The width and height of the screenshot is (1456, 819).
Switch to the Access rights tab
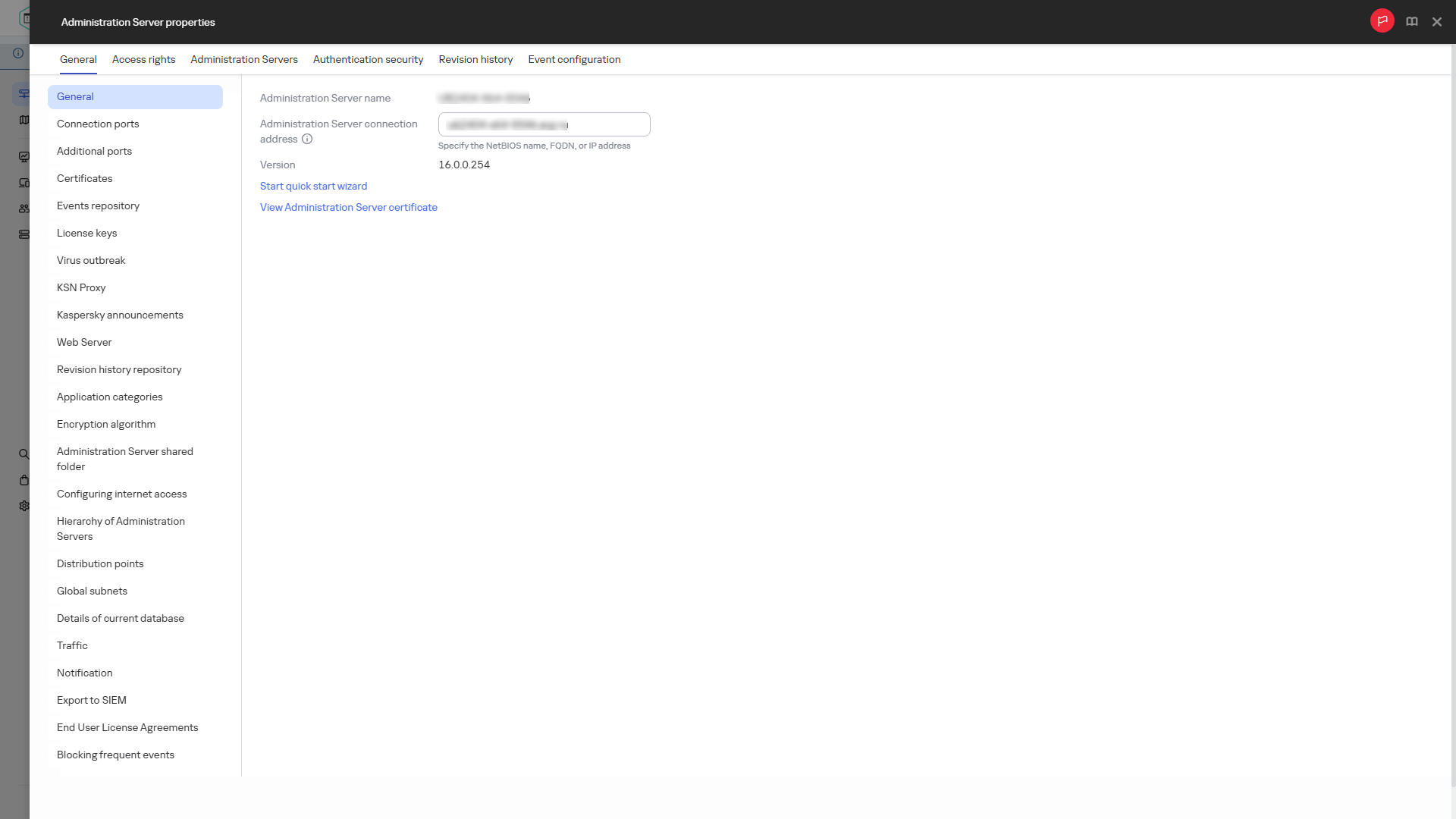143,60
